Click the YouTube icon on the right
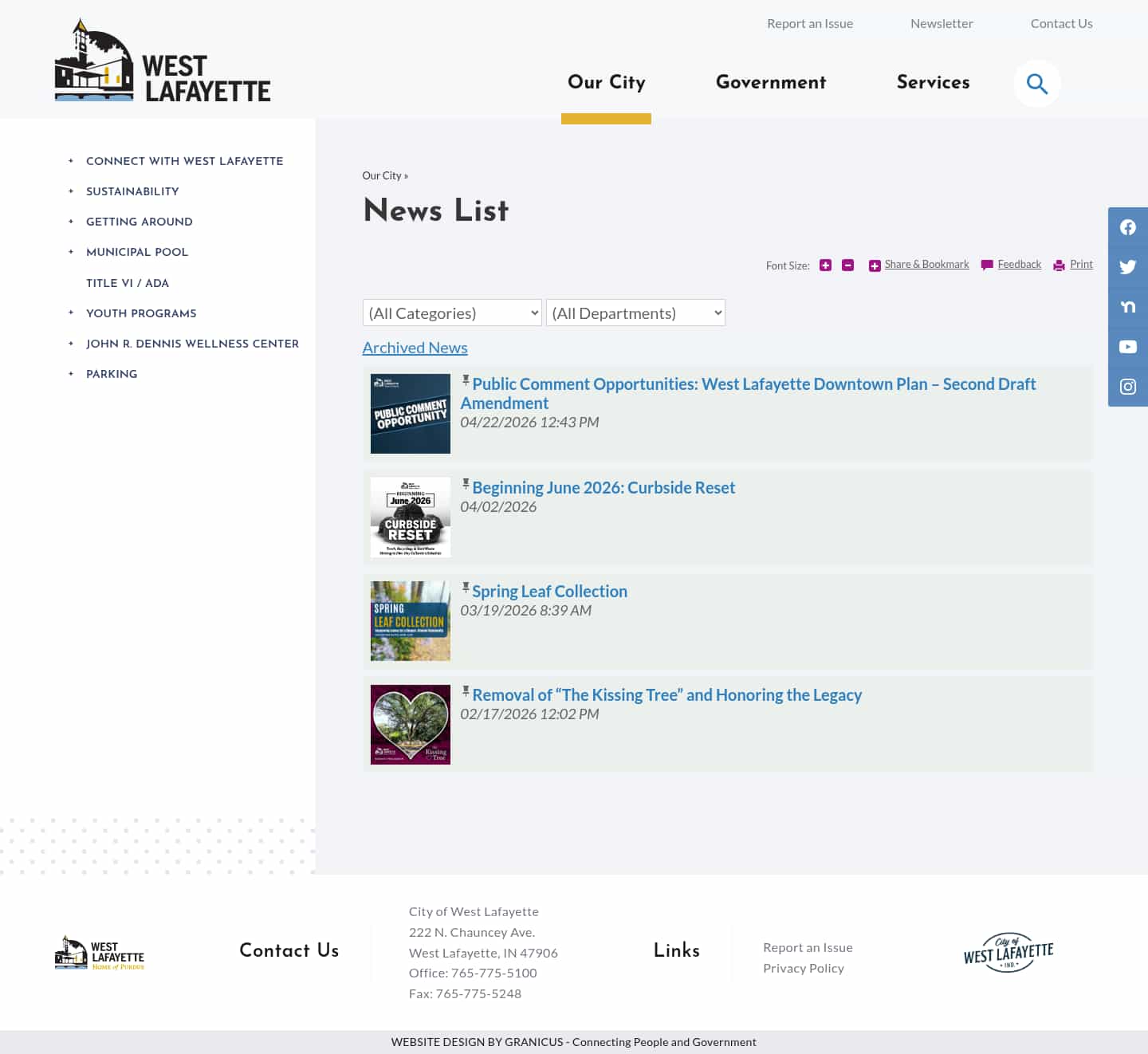The height and width of the screenshot is (1054, 1148). [1127, 346]
